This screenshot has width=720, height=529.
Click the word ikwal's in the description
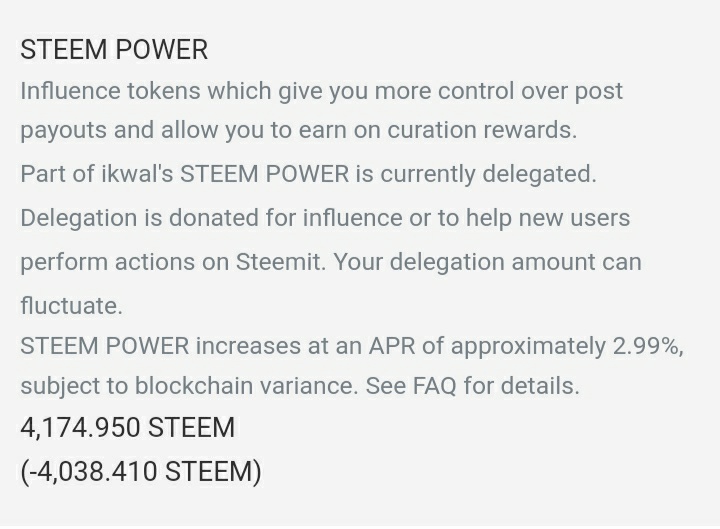[x=137, y=174]
